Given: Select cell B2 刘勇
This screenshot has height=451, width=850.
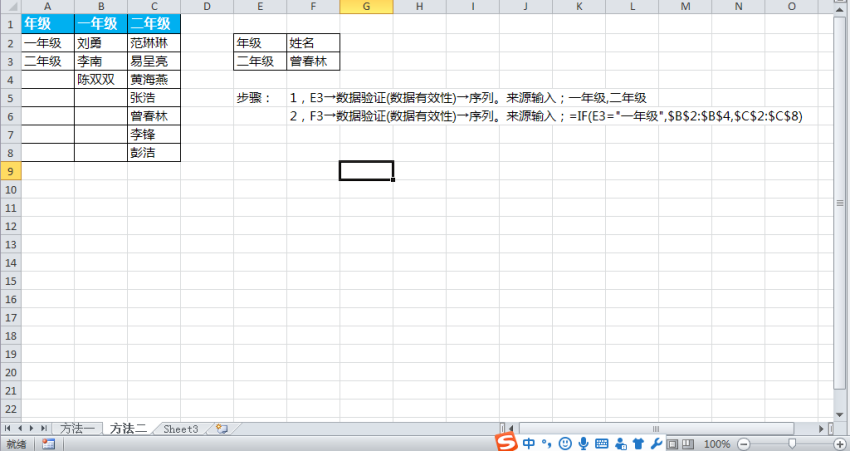Looking at the screenshot, I should pyautogui.click(x=101, y=43).
